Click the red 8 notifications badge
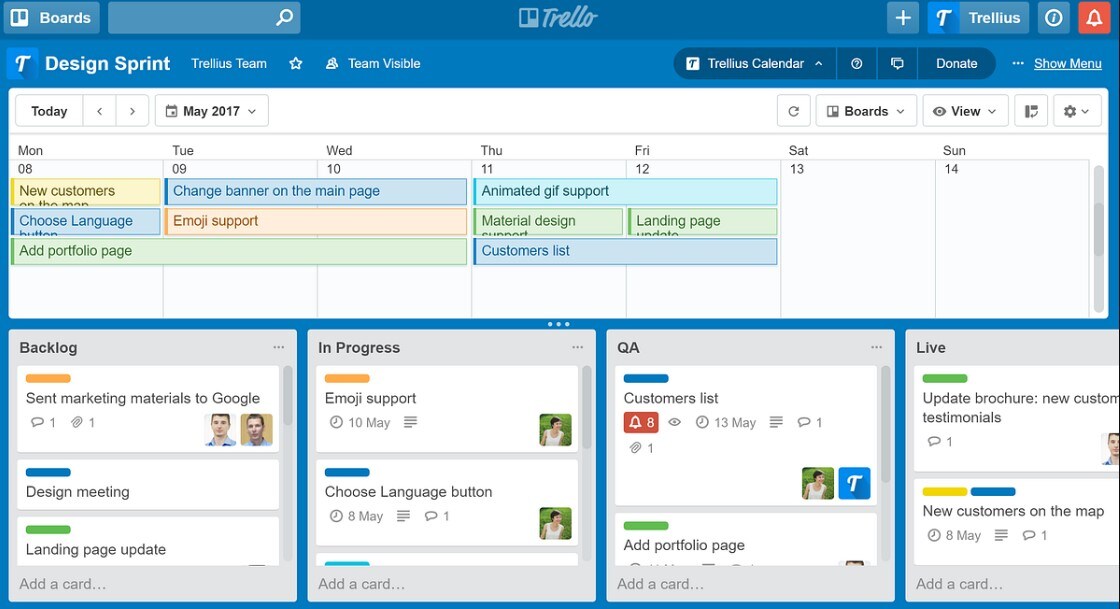1120x609 pixels. coord(641,423)
